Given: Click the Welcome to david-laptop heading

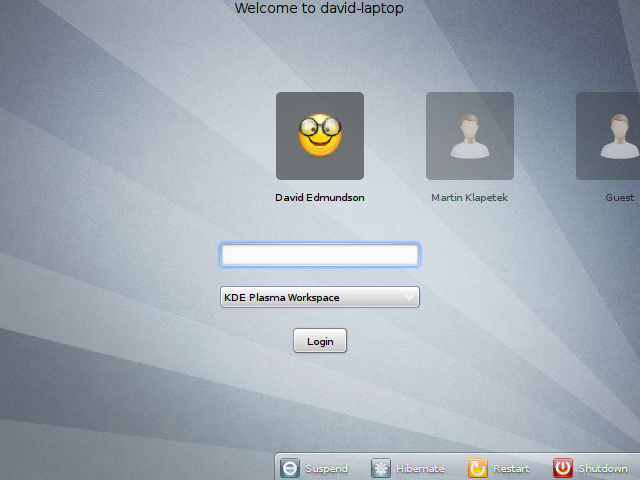Looking at the screenshot, I should [319, 8].
